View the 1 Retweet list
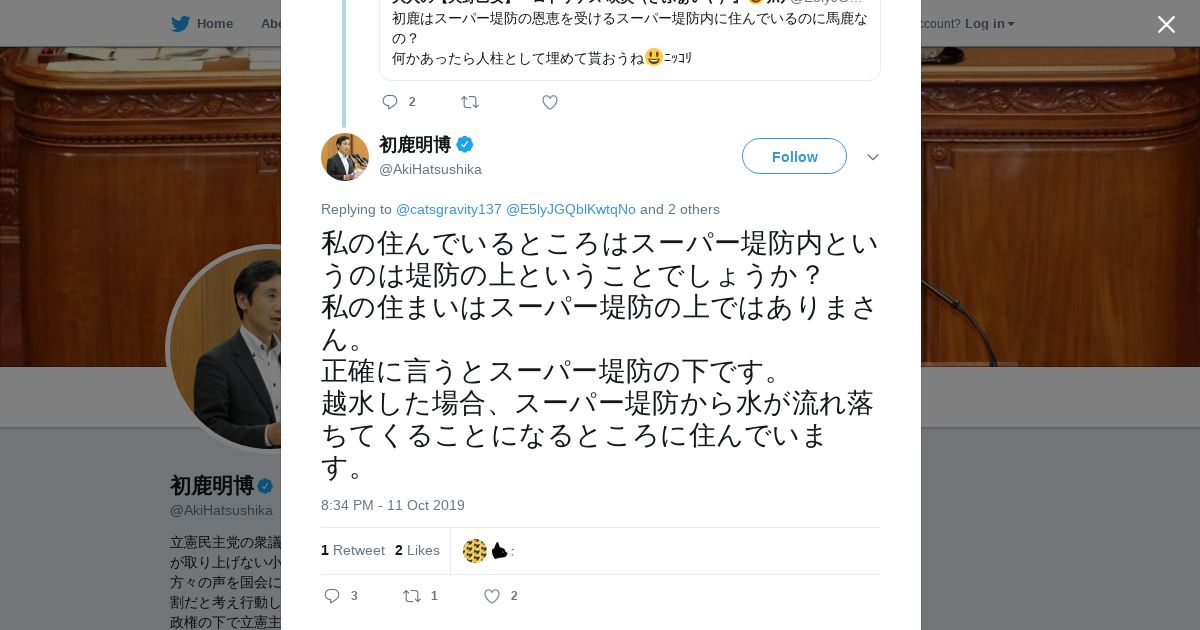Viewport: 1200px width, 630px height. tap(352, 550)
